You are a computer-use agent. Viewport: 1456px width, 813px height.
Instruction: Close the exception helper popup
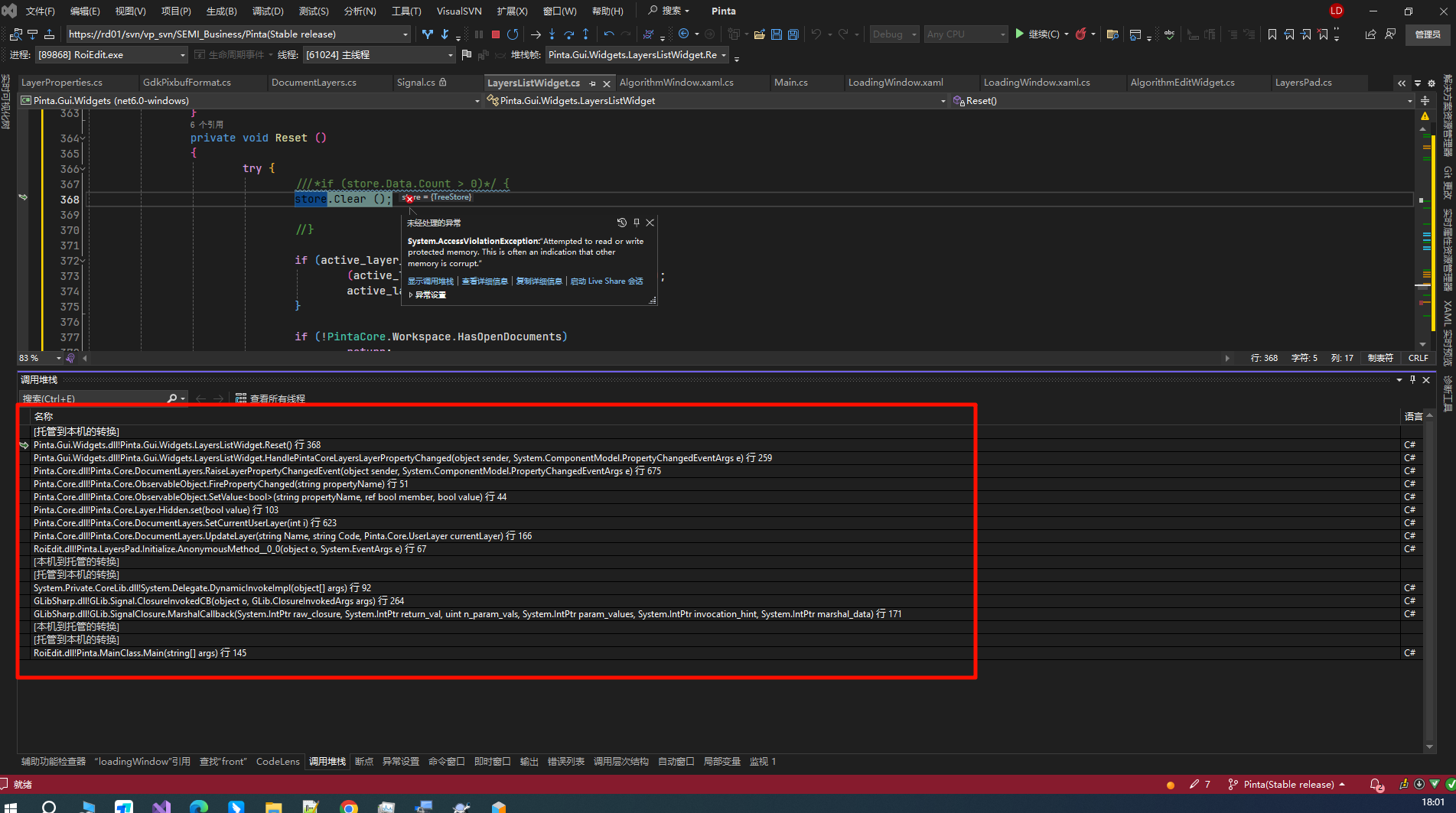click(650, 223)
